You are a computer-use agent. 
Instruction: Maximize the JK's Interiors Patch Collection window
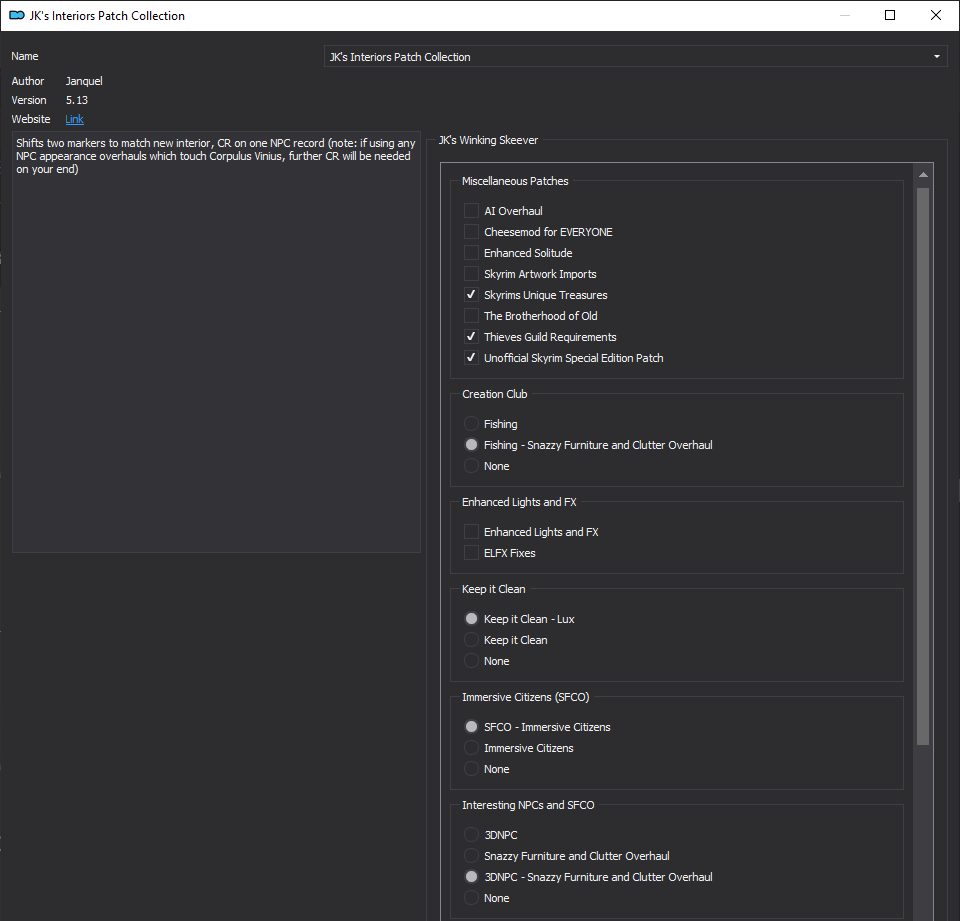coord(890,15)
